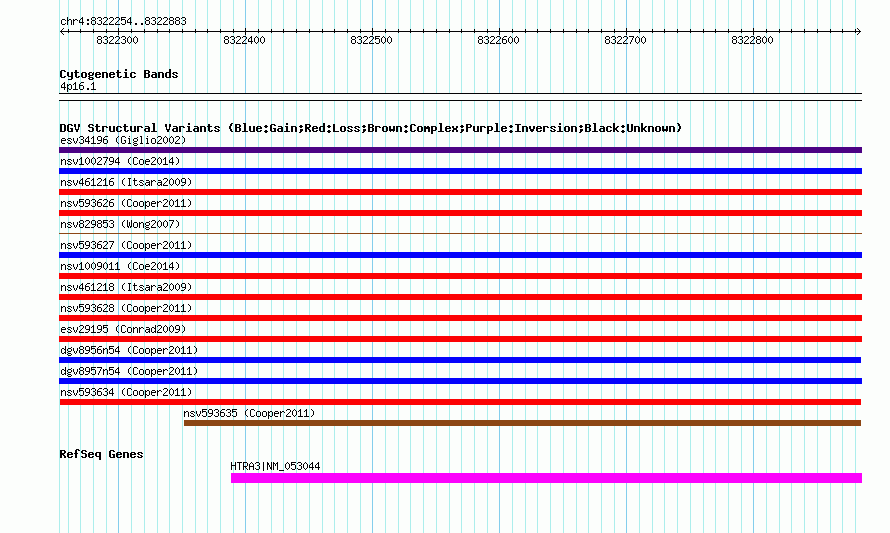Click the brown nsv593635 complex bar
Viewport: 890px width, 533px height.
(522, 423)
